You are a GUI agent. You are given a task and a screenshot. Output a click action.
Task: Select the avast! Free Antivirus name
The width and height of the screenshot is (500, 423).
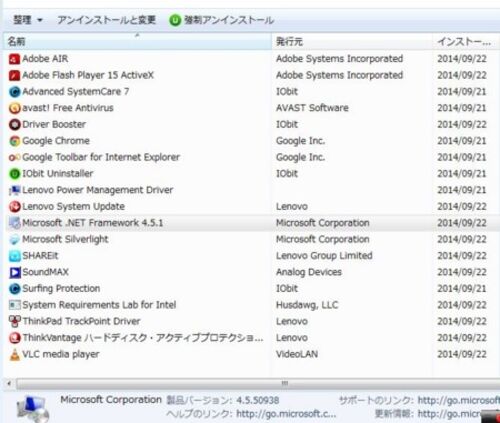(68, 108)
